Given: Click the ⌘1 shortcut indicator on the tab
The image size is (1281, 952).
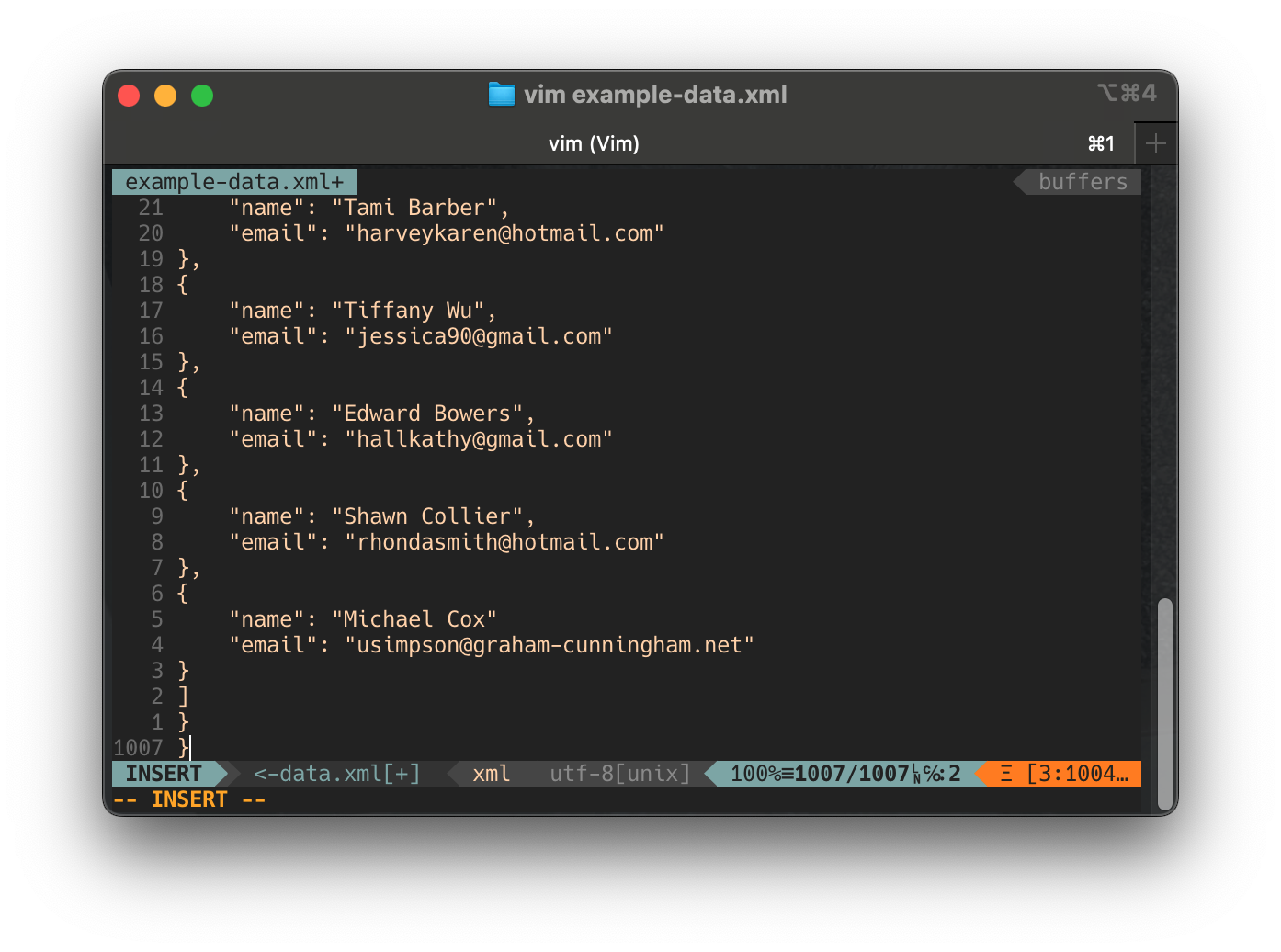Looking at the screenshot, I should pos(1101,143).
